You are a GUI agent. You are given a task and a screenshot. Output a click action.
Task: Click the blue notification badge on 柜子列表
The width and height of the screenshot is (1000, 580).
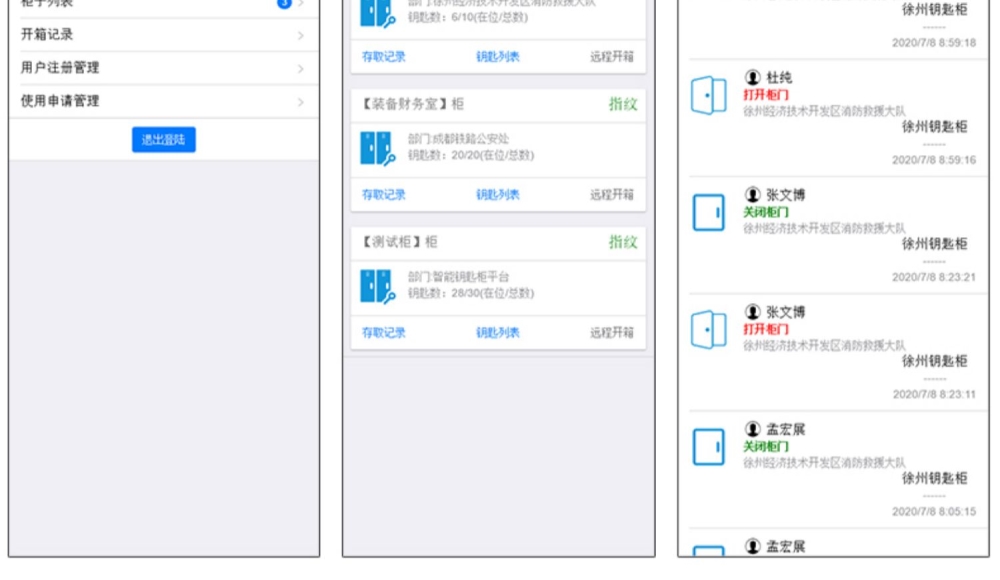[x=284, y=4]
